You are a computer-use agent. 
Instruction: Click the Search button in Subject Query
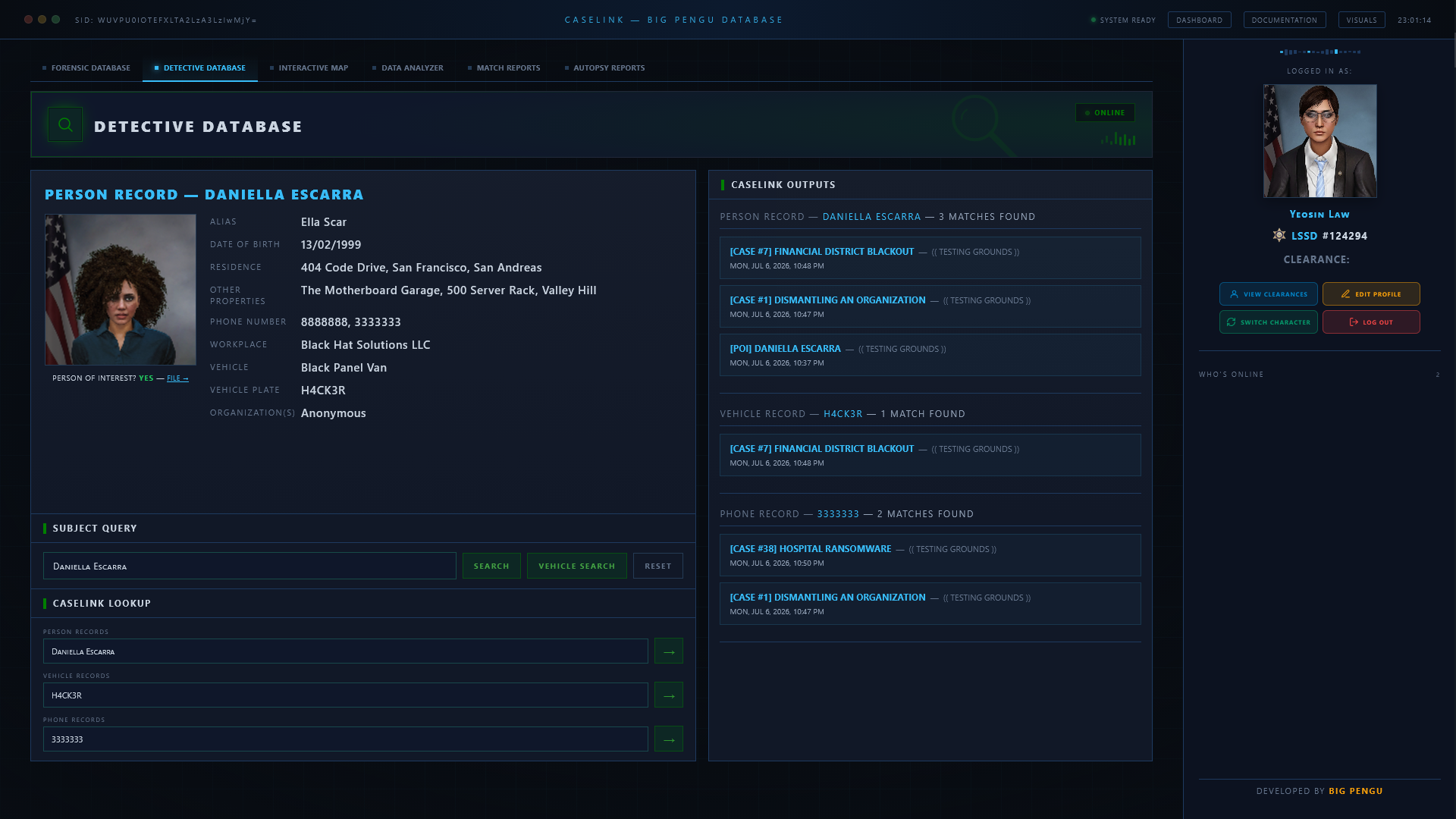click(x=491, y=566)
